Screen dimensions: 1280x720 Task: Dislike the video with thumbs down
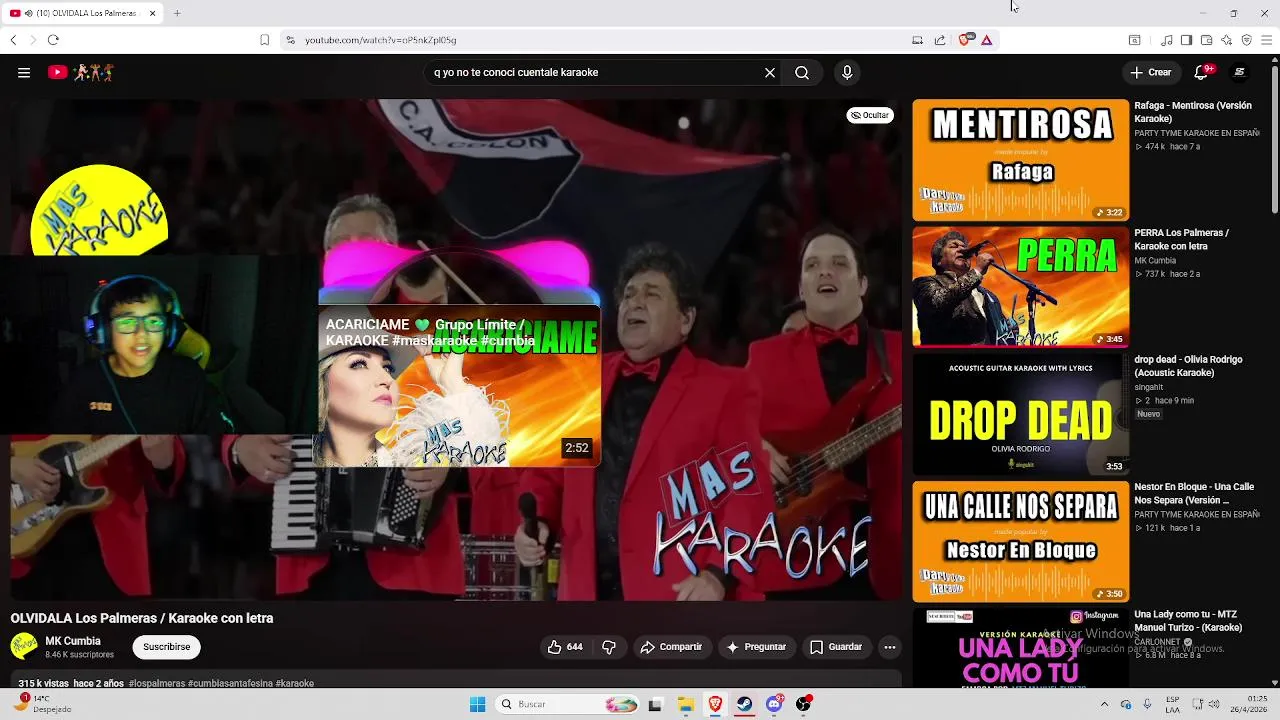coord(609,647)
